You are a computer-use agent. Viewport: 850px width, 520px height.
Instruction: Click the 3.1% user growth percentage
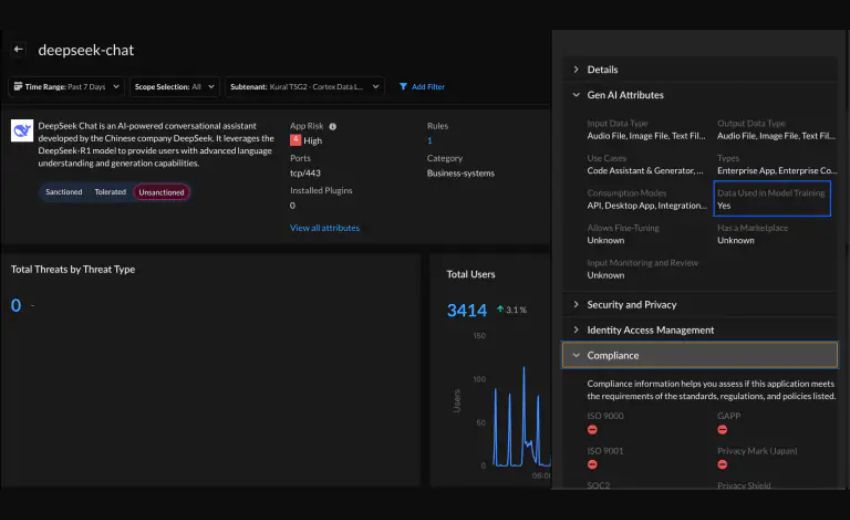pyautogui.click(x=516, y=310)
